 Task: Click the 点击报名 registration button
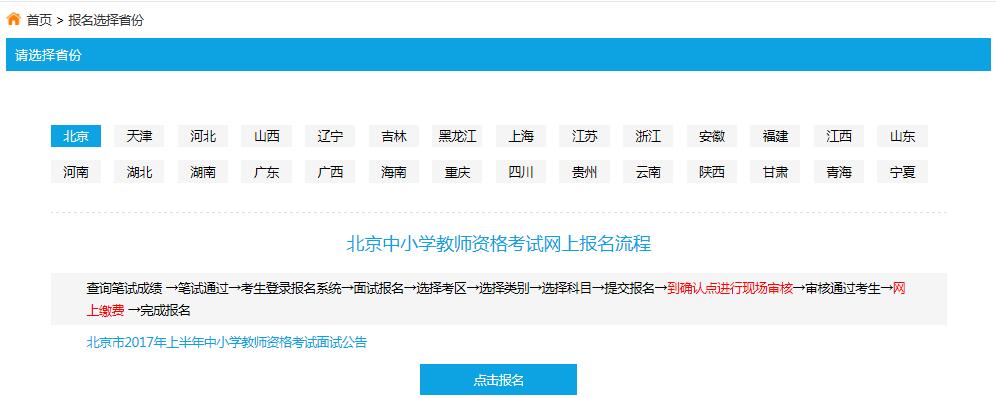(x=498, y=380)
